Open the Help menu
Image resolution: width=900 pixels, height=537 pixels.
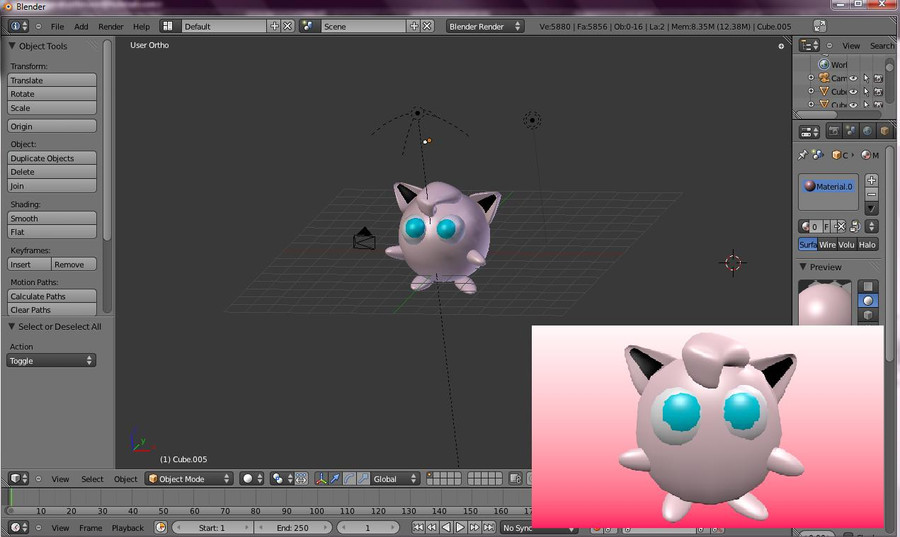141,26
